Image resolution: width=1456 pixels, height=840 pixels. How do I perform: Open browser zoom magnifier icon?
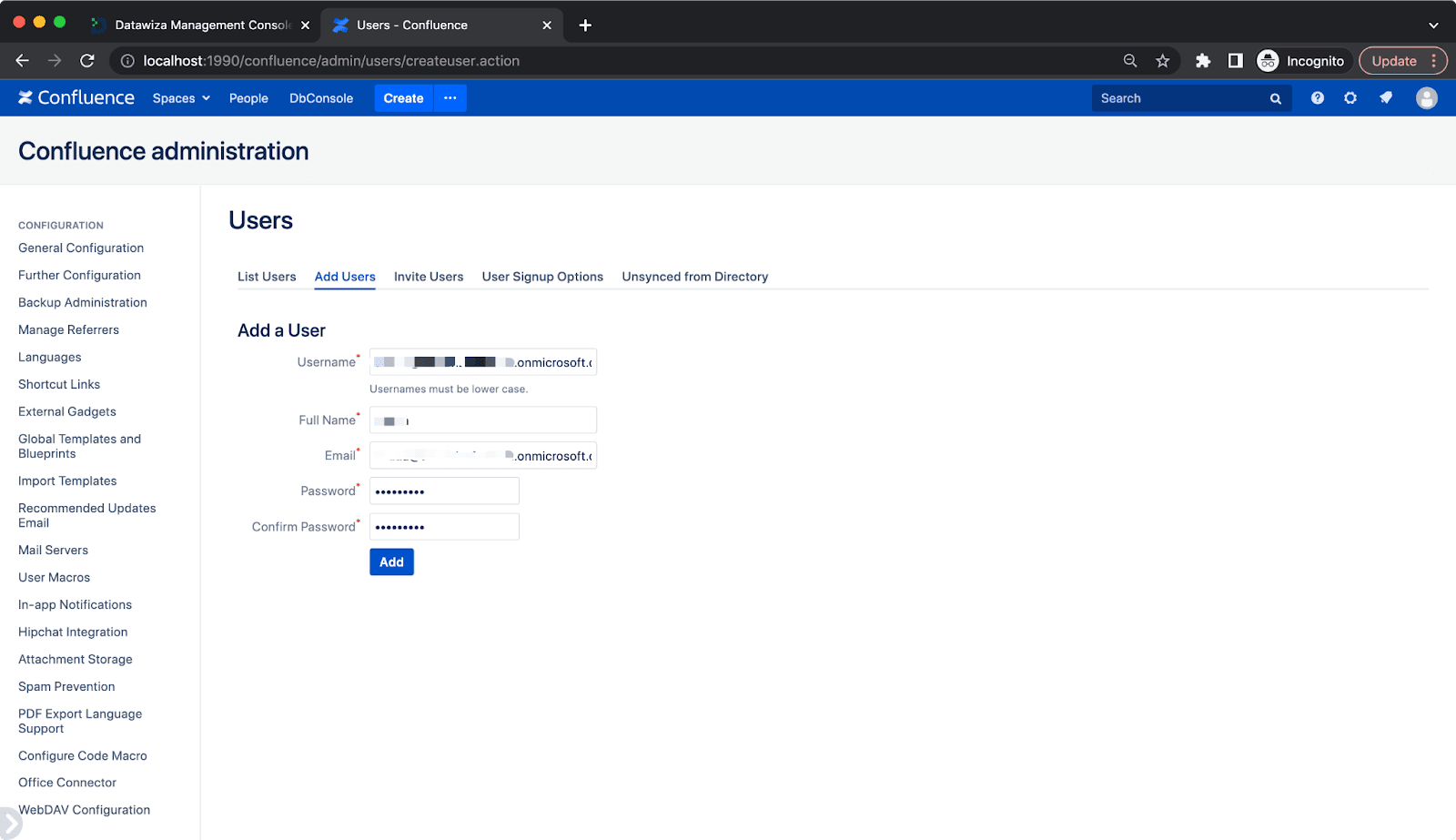pyautogui.click(x=1129, y=61)
